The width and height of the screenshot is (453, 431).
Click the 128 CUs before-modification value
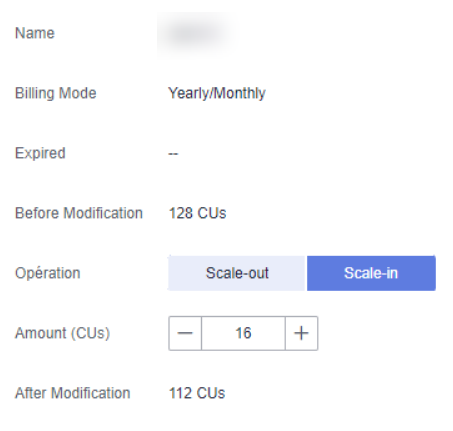(x=197, y=213)
